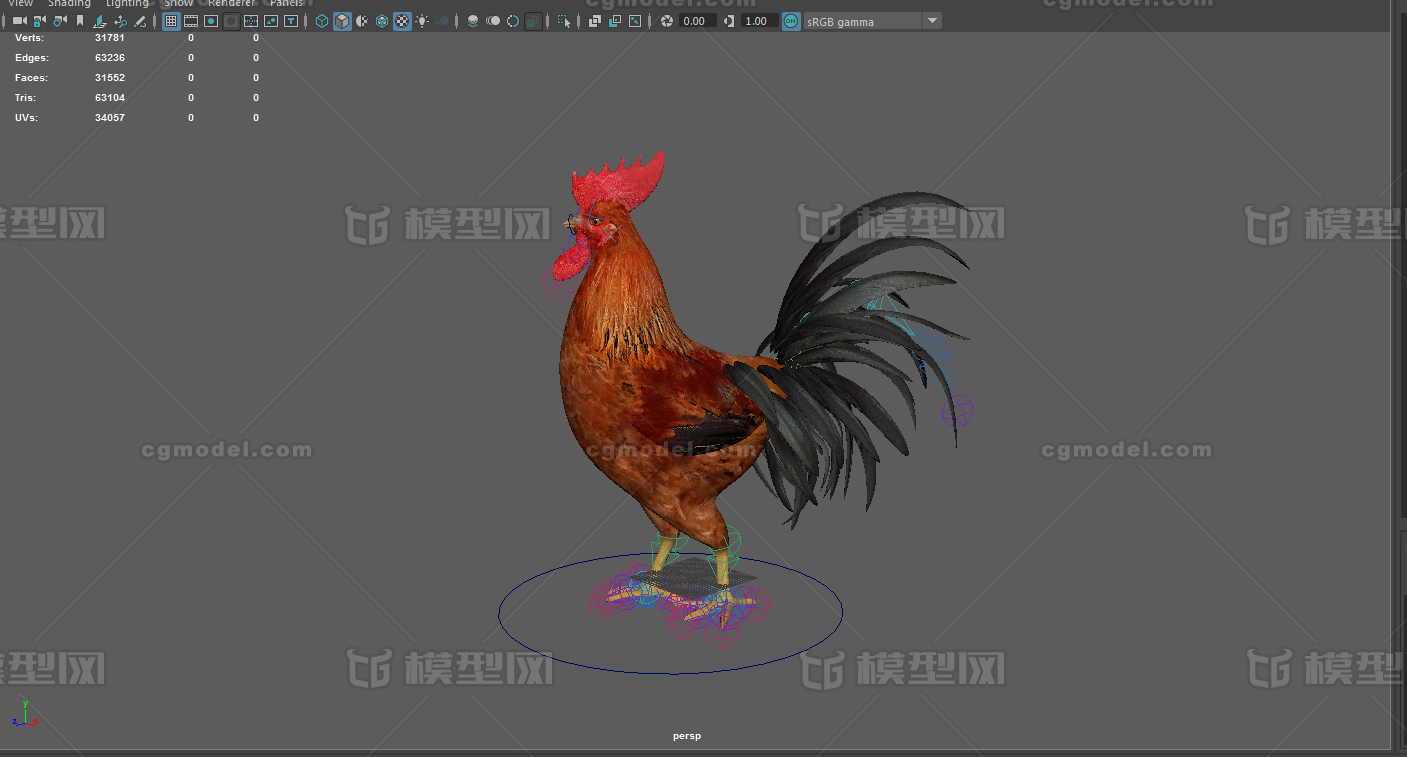This screenshot has height=757, width=1407.
Task: Click the Exposure value field 0.00
Action: click(698, 21)
